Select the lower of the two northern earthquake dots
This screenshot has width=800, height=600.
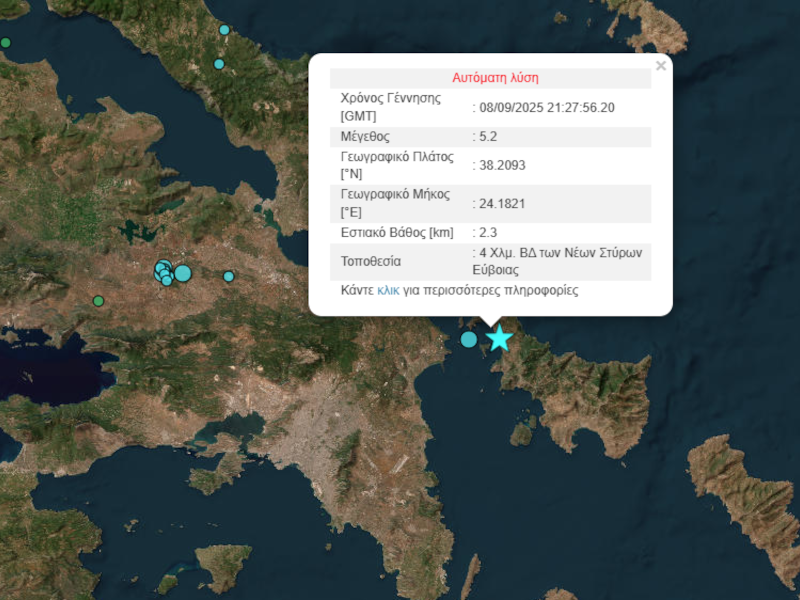tap(219, 64)
